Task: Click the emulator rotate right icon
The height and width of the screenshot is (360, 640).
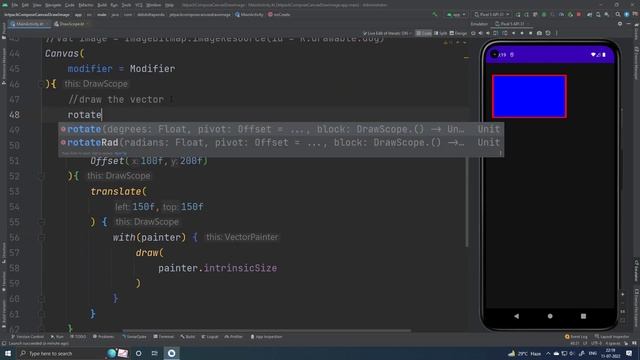Action: 505,33
